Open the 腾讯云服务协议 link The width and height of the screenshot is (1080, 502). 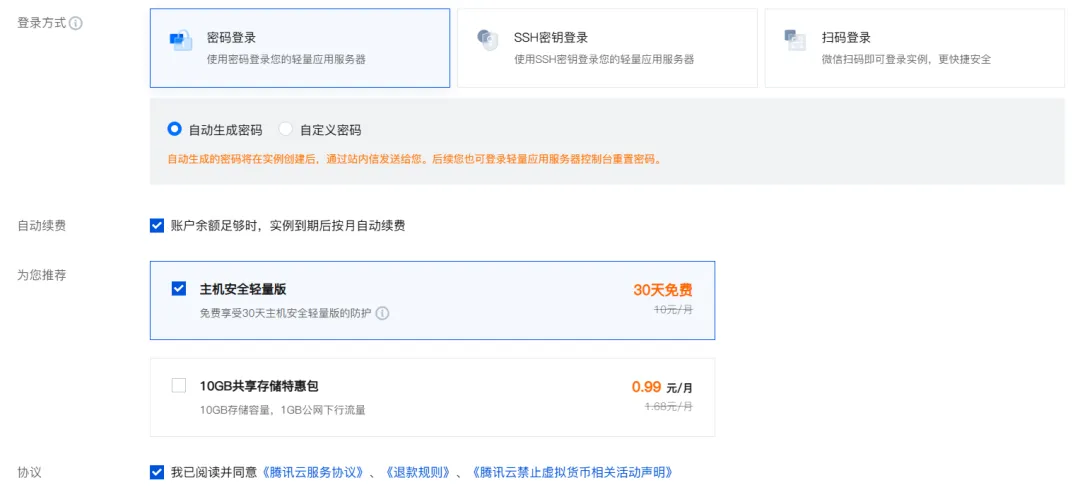(x=314, y=472)
